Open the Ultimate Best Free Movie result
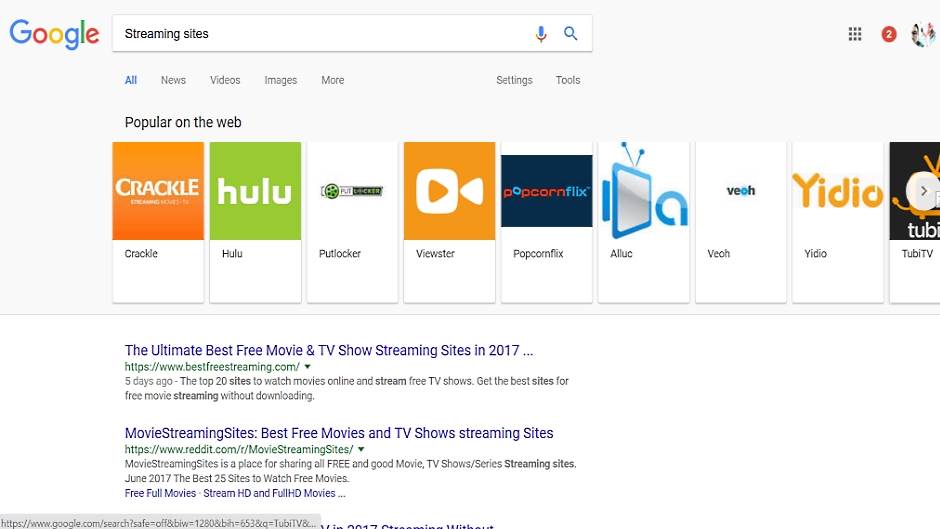Viewport: 940px width, 529px height. click(328, 350)
